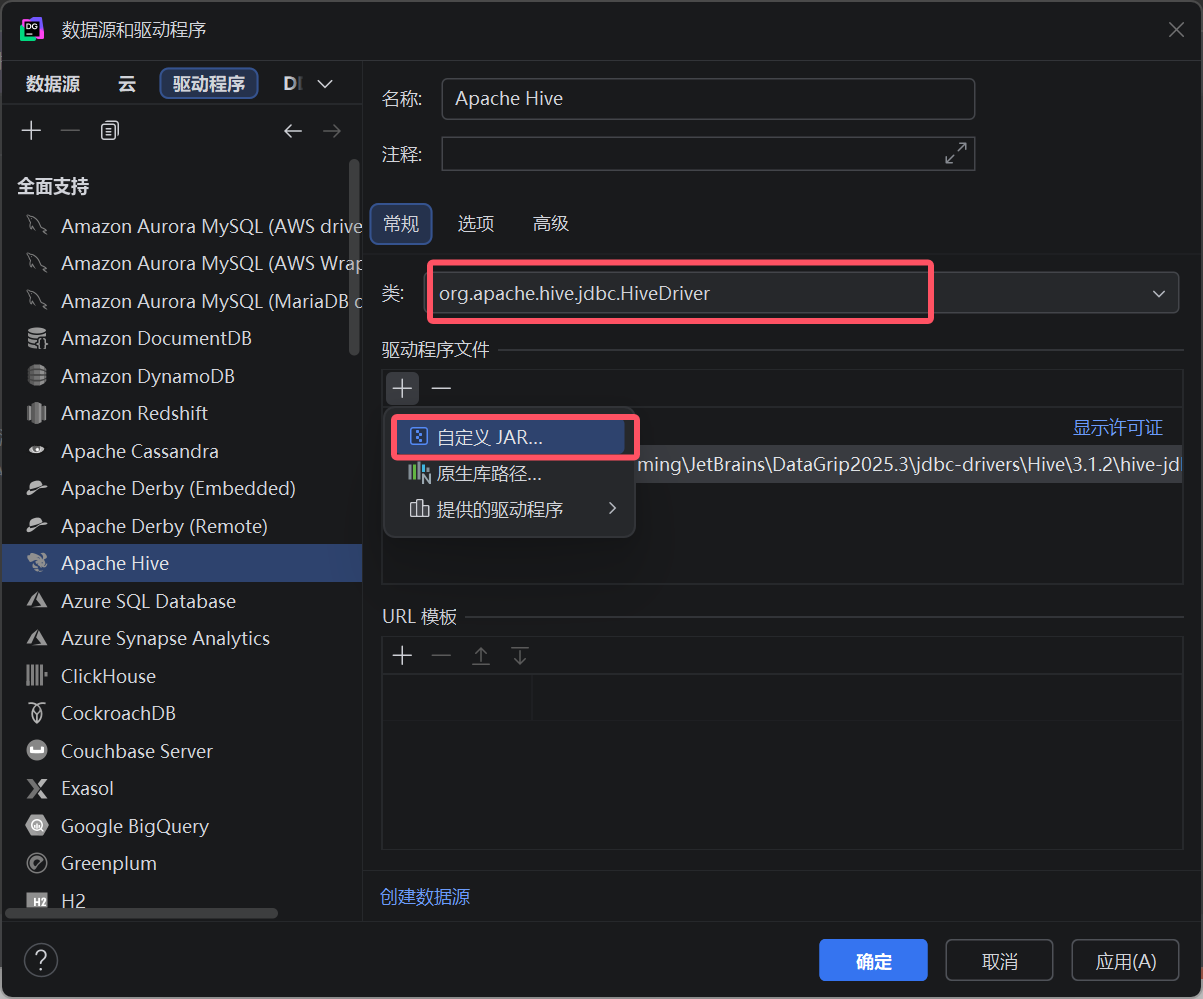Click the 取消 button

(999, 960)
